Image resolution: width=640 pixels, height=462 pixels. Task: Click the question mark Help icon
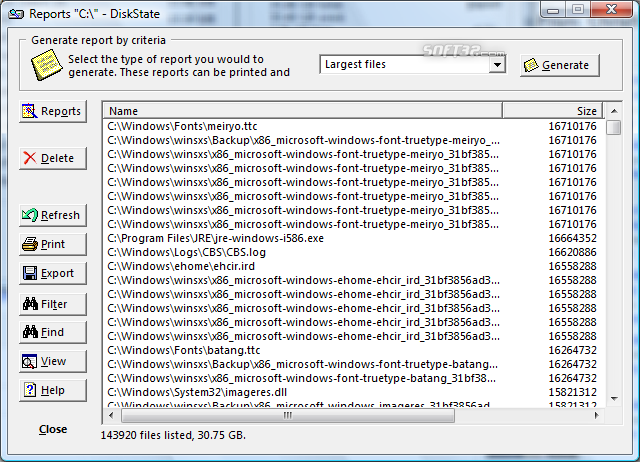30,390
